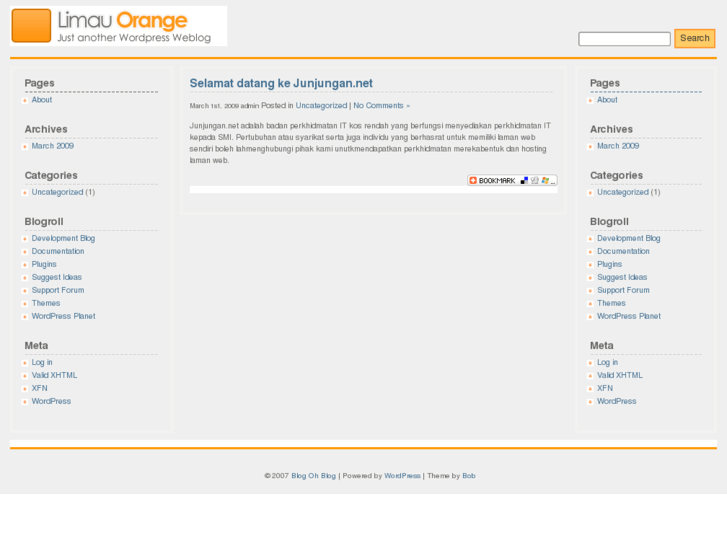
Task: Open the post title Selamat datang ke Junjungan.net
Action: click(x=281, y=83)
